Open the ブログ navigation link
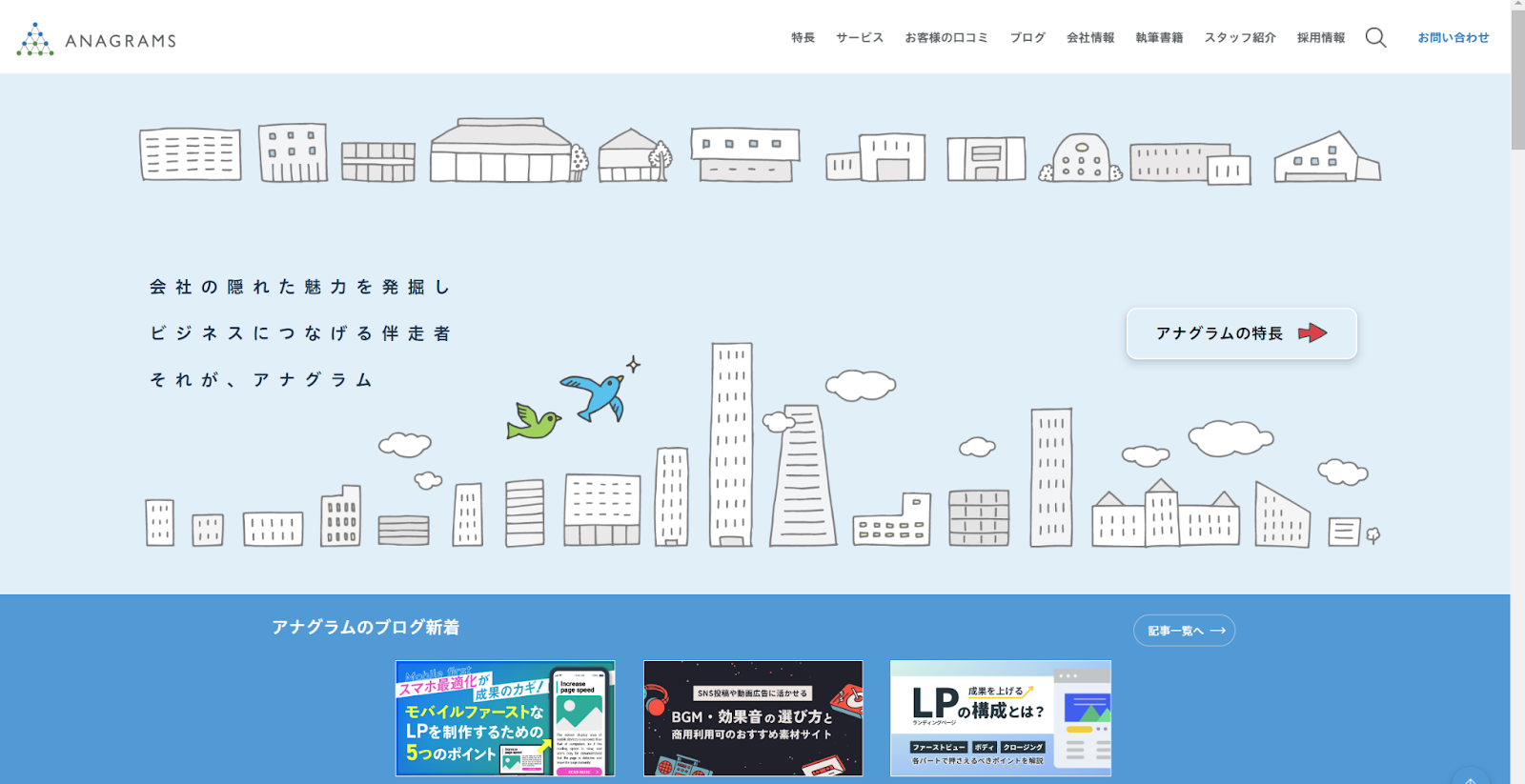Image resolution: width=1525 pixels, height=784 pixels. tap(1027, 38)
